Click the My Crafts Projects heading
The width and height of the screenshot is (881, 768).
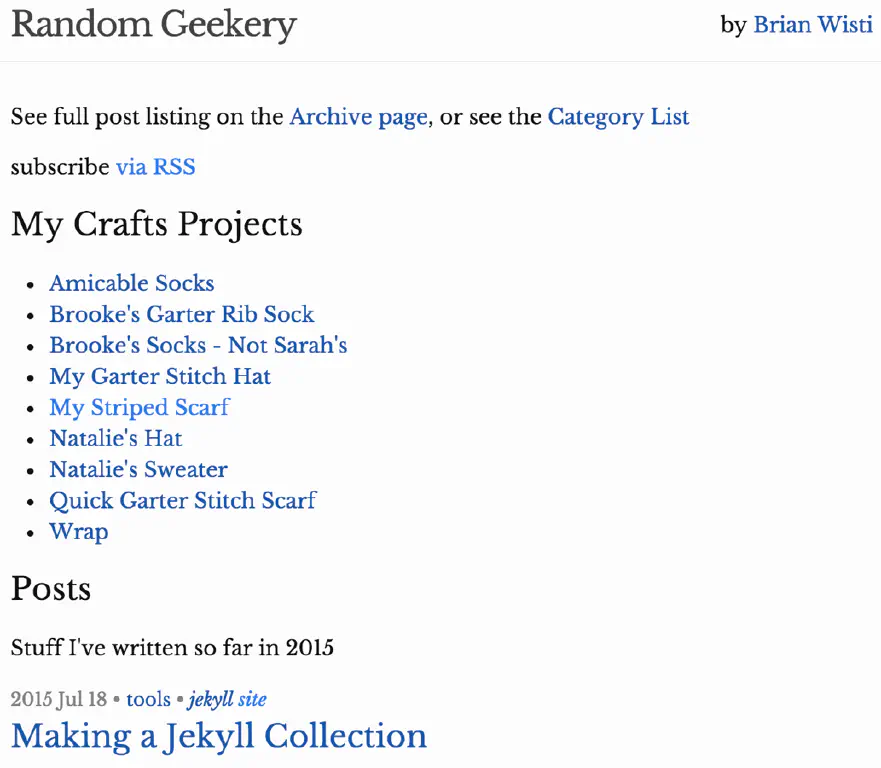point(156,224)
